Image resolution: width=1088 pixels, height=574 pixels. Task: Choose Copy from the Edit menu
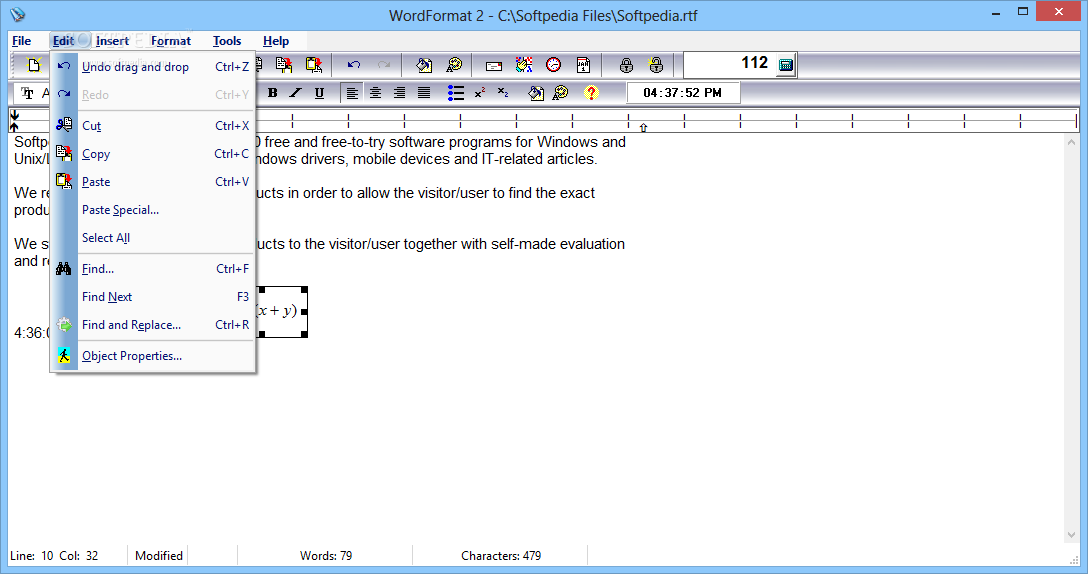pos(153,154)
